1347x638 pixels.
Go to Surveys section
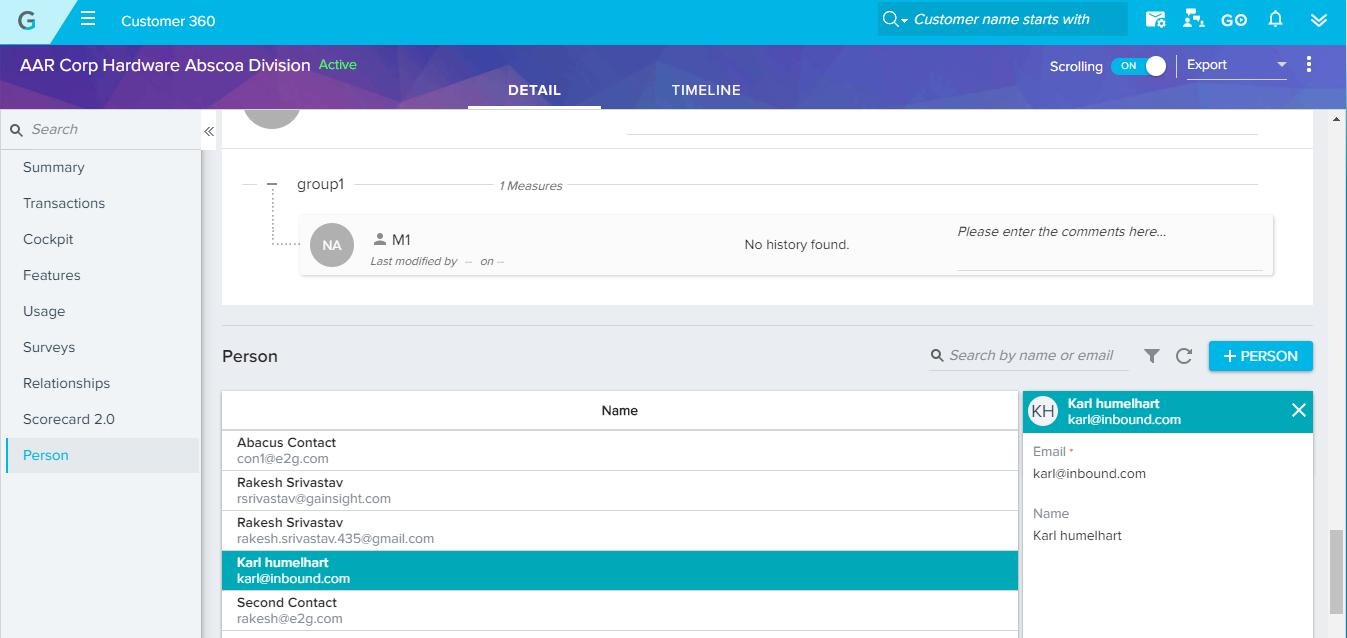pyautogui.click(x=49, y=347)
